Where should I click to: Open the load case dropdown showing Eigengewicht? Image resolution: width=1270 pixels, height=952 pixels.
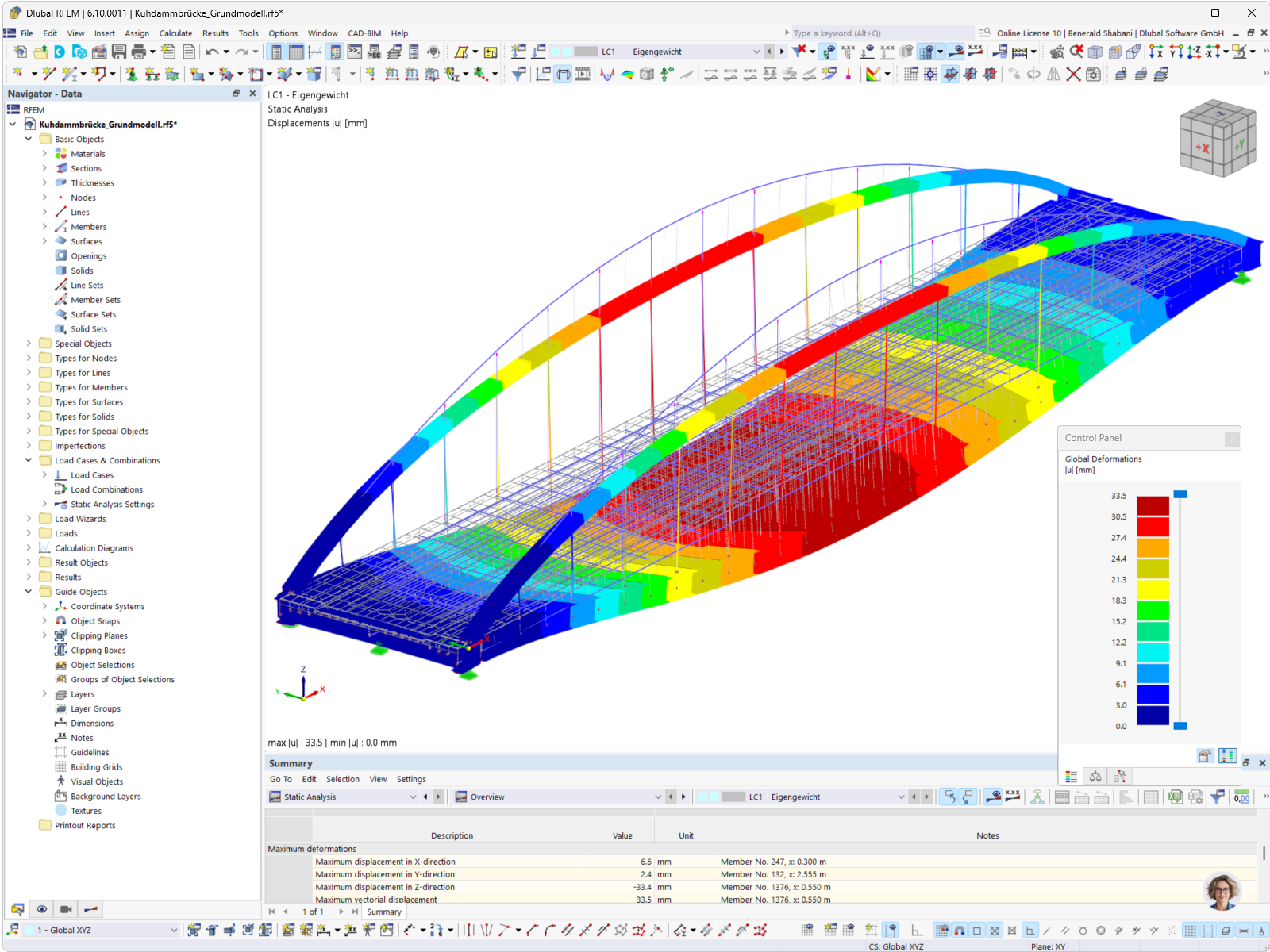coord(755,51)
